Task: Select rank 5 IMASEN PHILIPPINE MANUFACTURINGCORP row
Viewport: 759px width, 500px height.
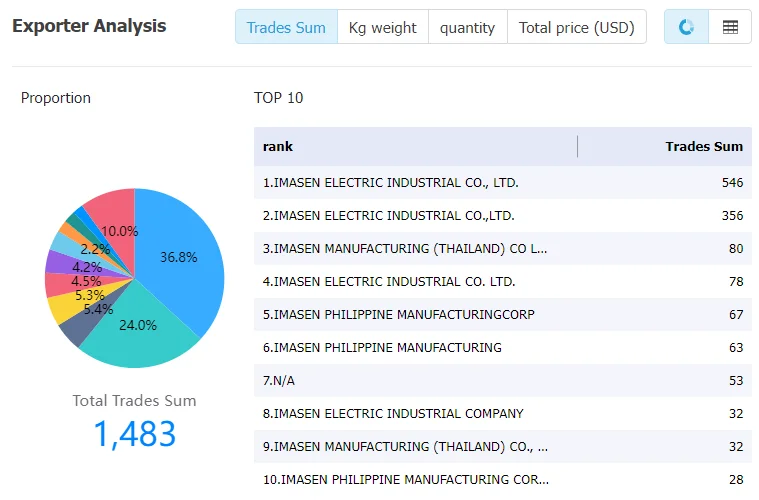Action: tap(502, 315)
